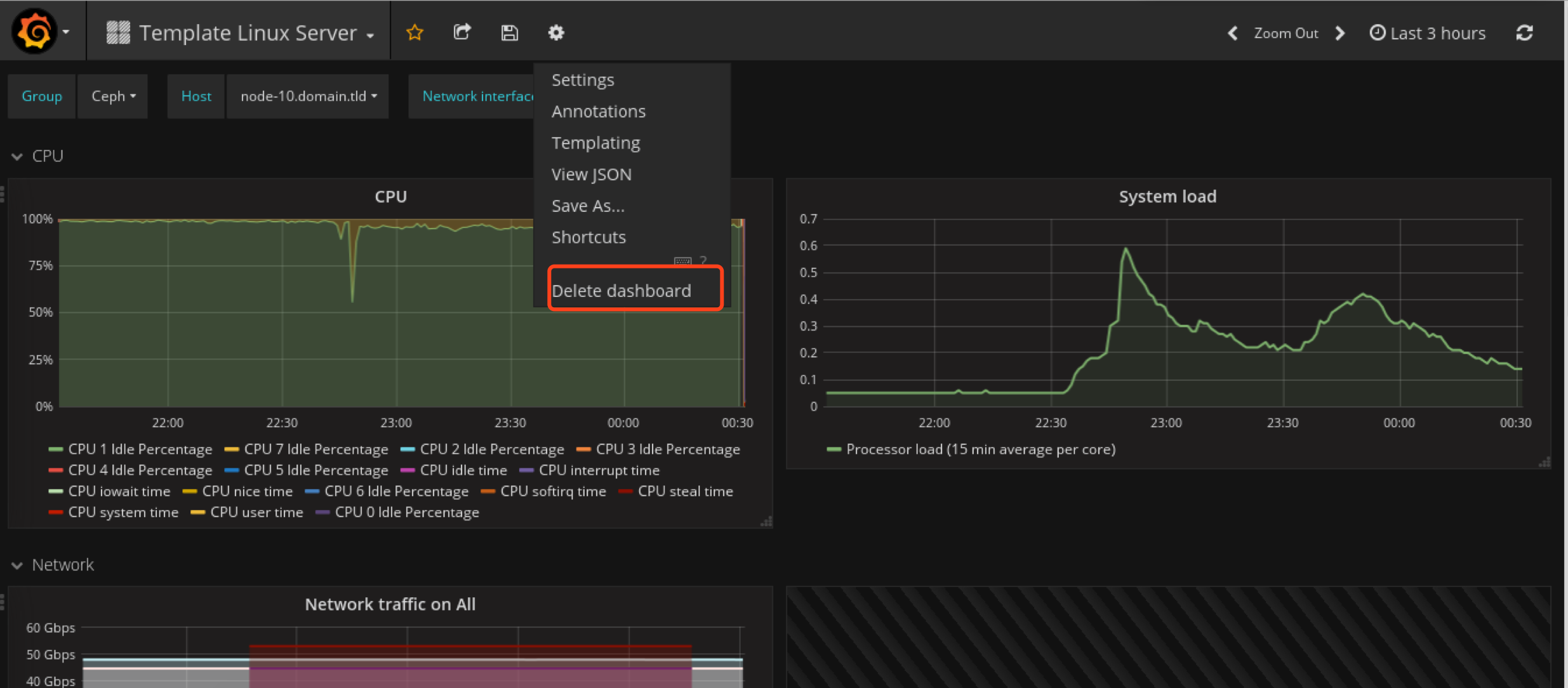Click CPU 4 Idle Percentage color swatch
Viewport: 1568px width, 688px height.
click(x=55, y=470)
